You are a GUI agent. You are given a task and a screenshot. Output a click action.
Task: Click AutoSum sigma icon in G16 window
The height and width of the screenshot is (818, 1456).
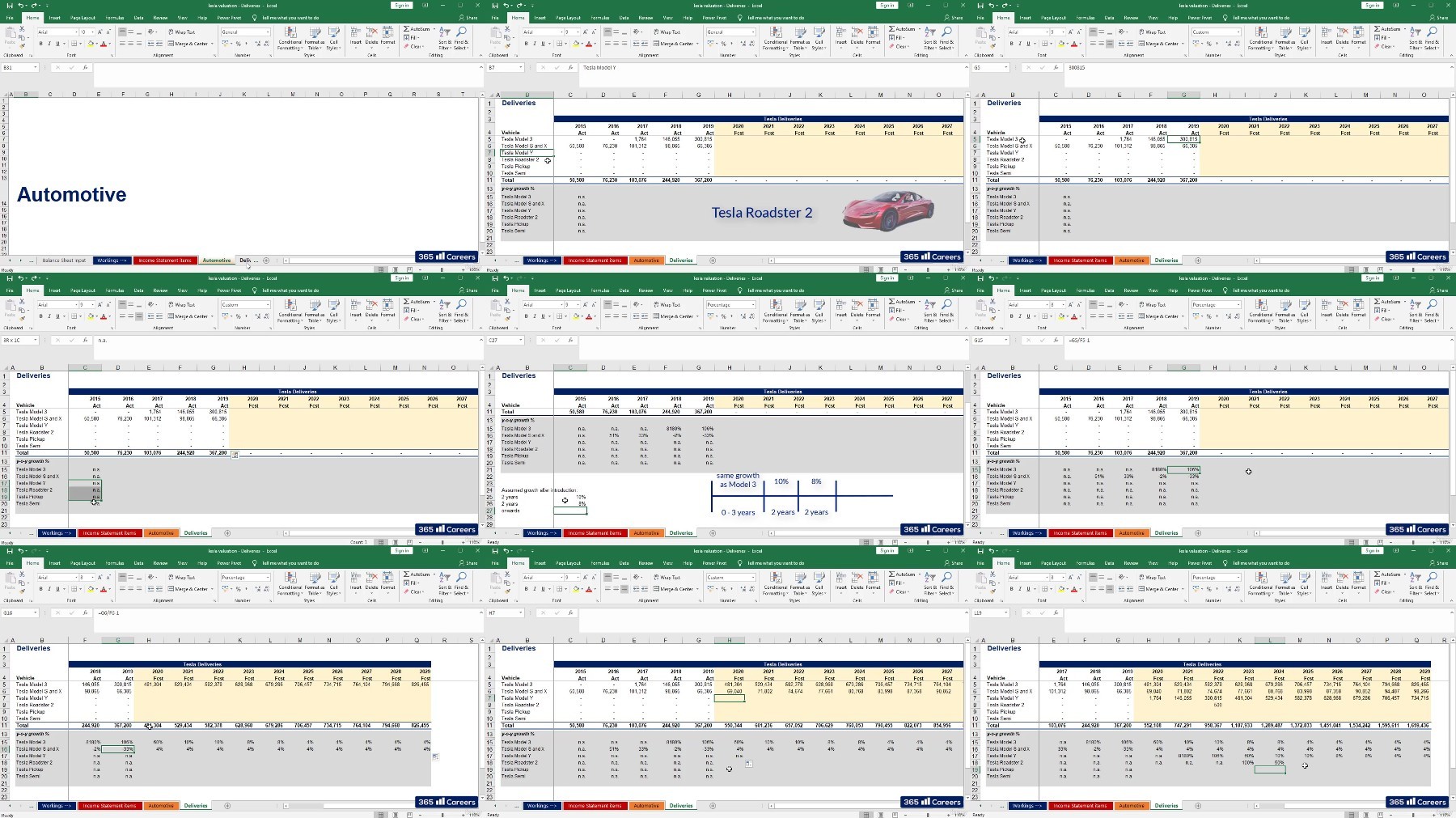click(407, 574)
